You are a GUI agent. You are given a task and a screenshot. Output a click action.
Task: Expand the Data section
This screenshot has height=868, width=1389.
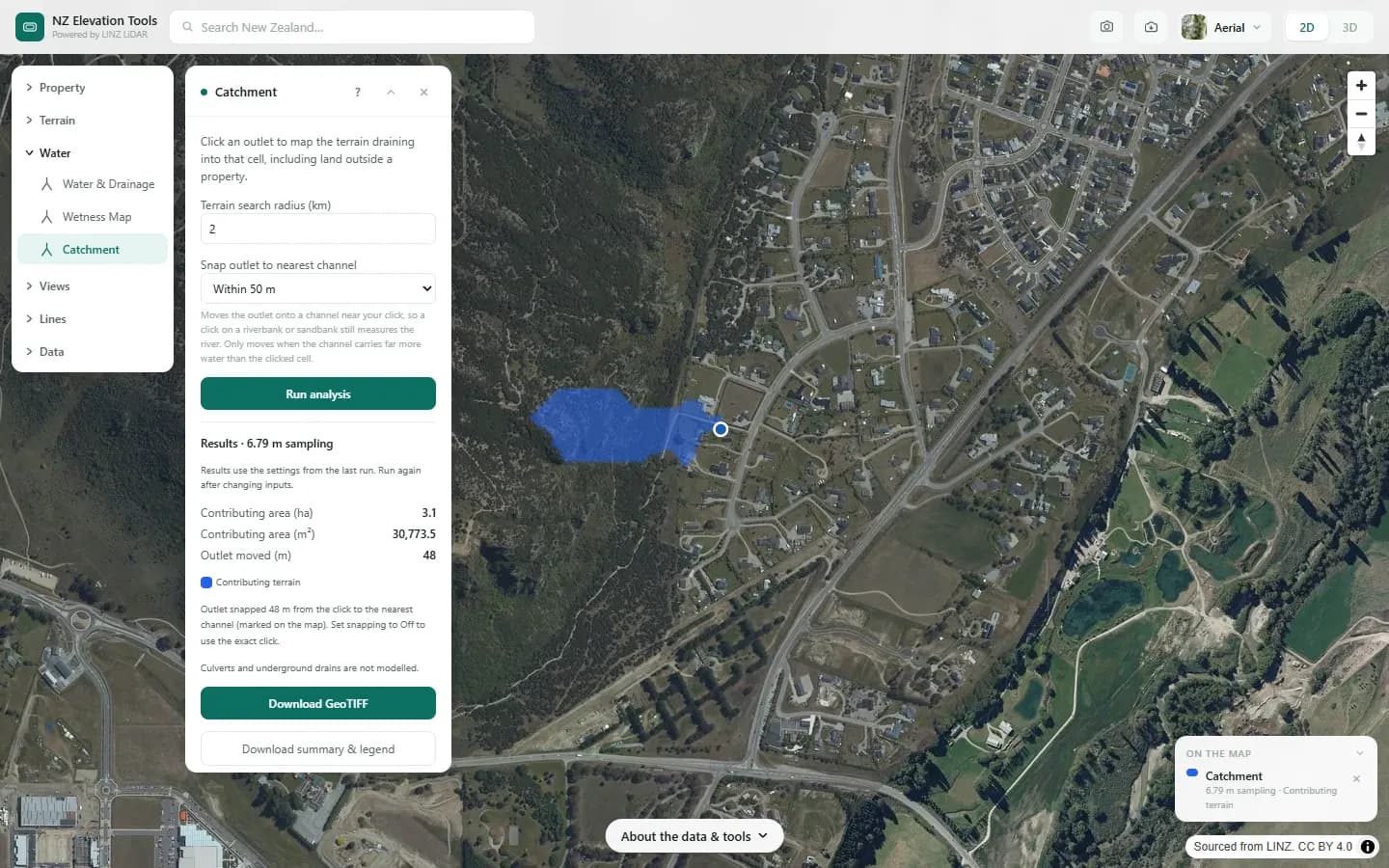[93, 352]
